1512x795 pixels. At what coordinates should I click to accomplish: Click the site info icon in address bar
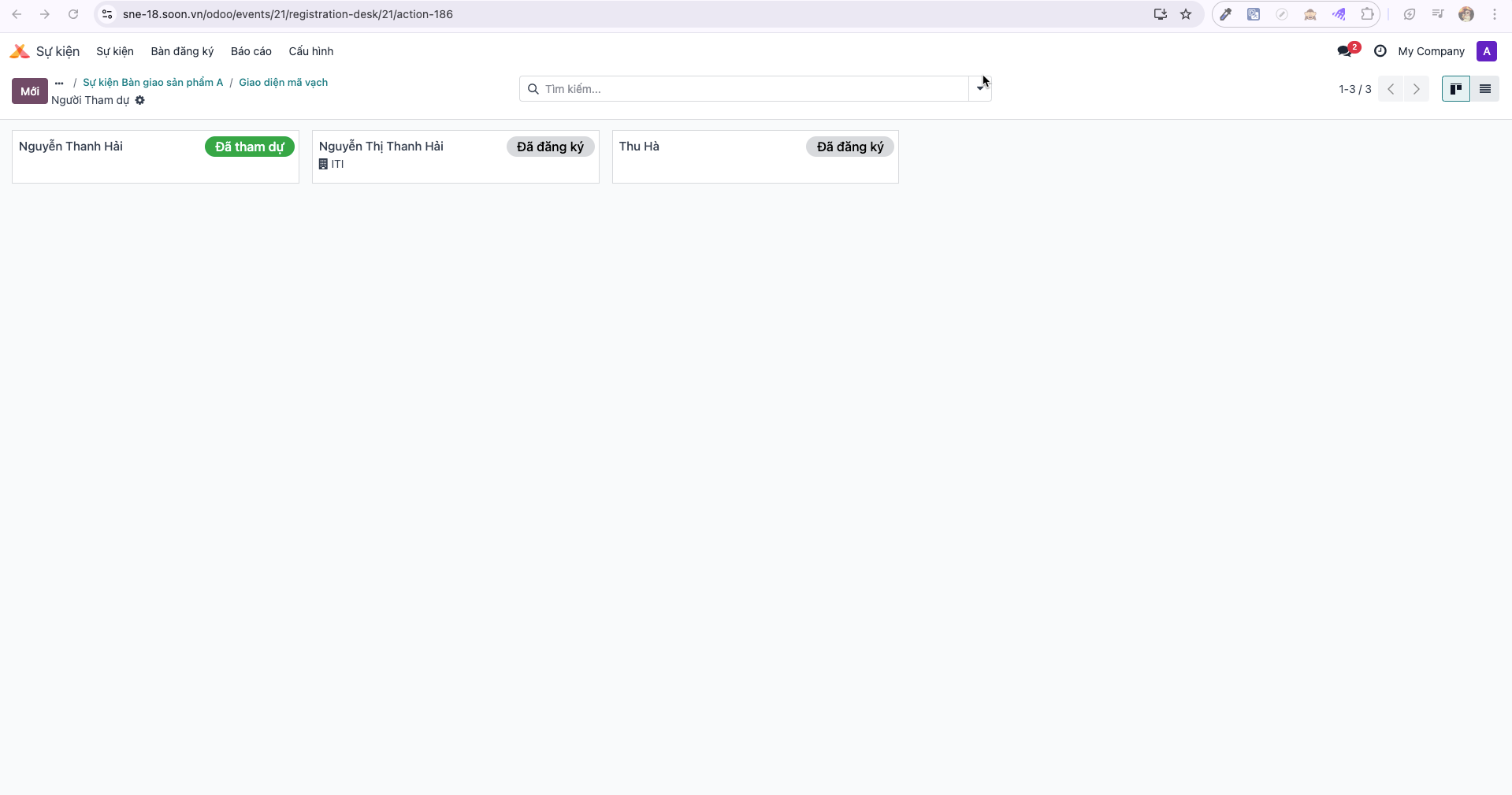point(107,14)
